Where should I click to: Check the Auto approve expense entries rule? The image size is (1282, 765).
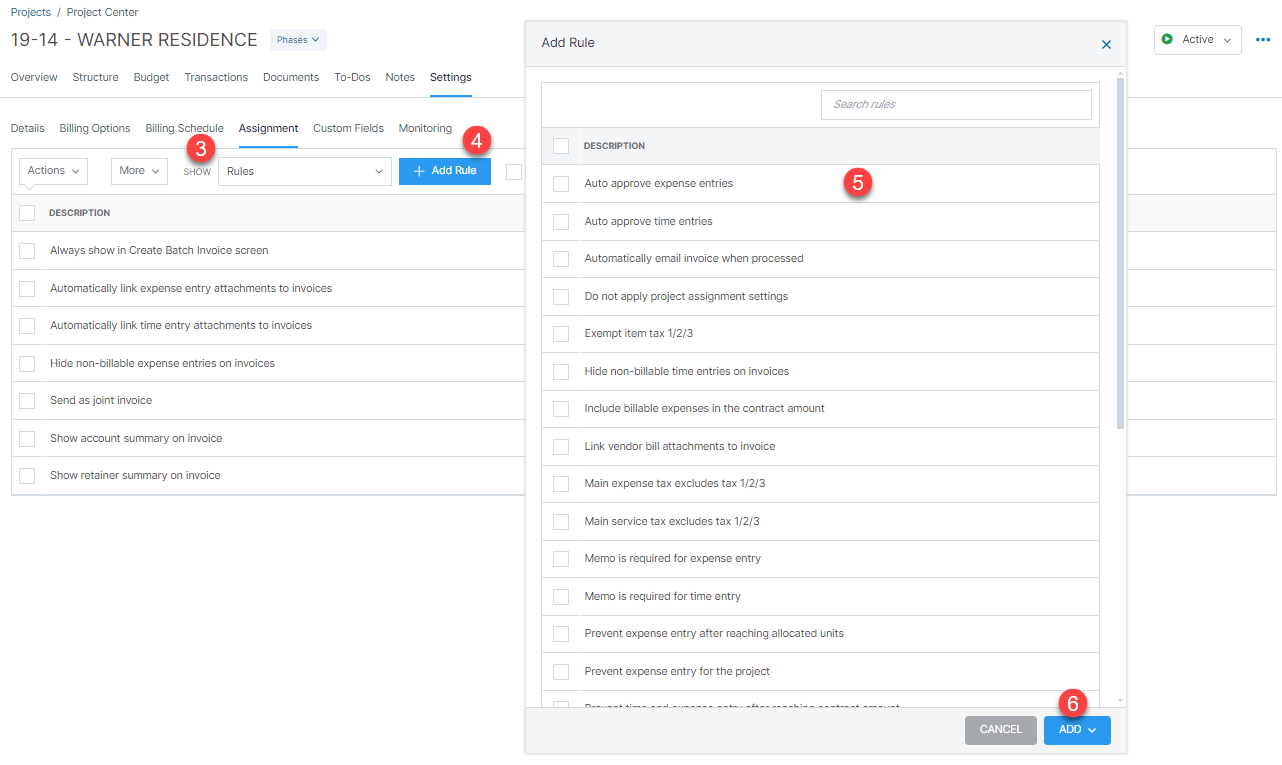(560, 183)
